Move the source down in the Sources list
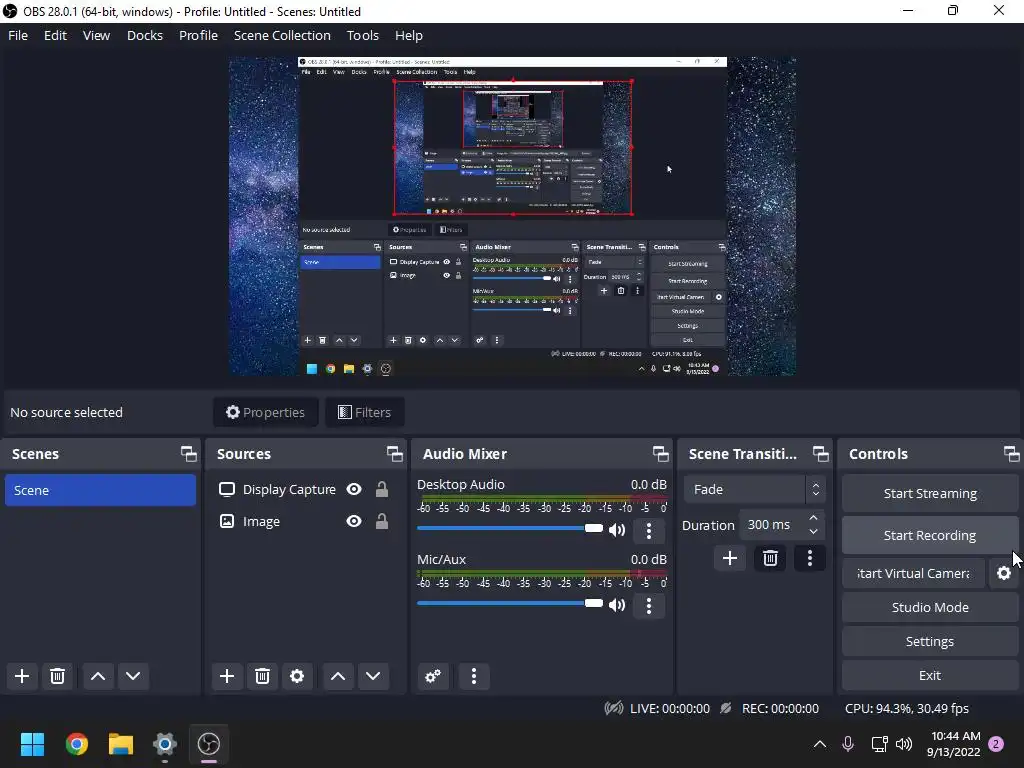Image resolution: width=1024 pixels, height=768 pixels. pos(373,676)
